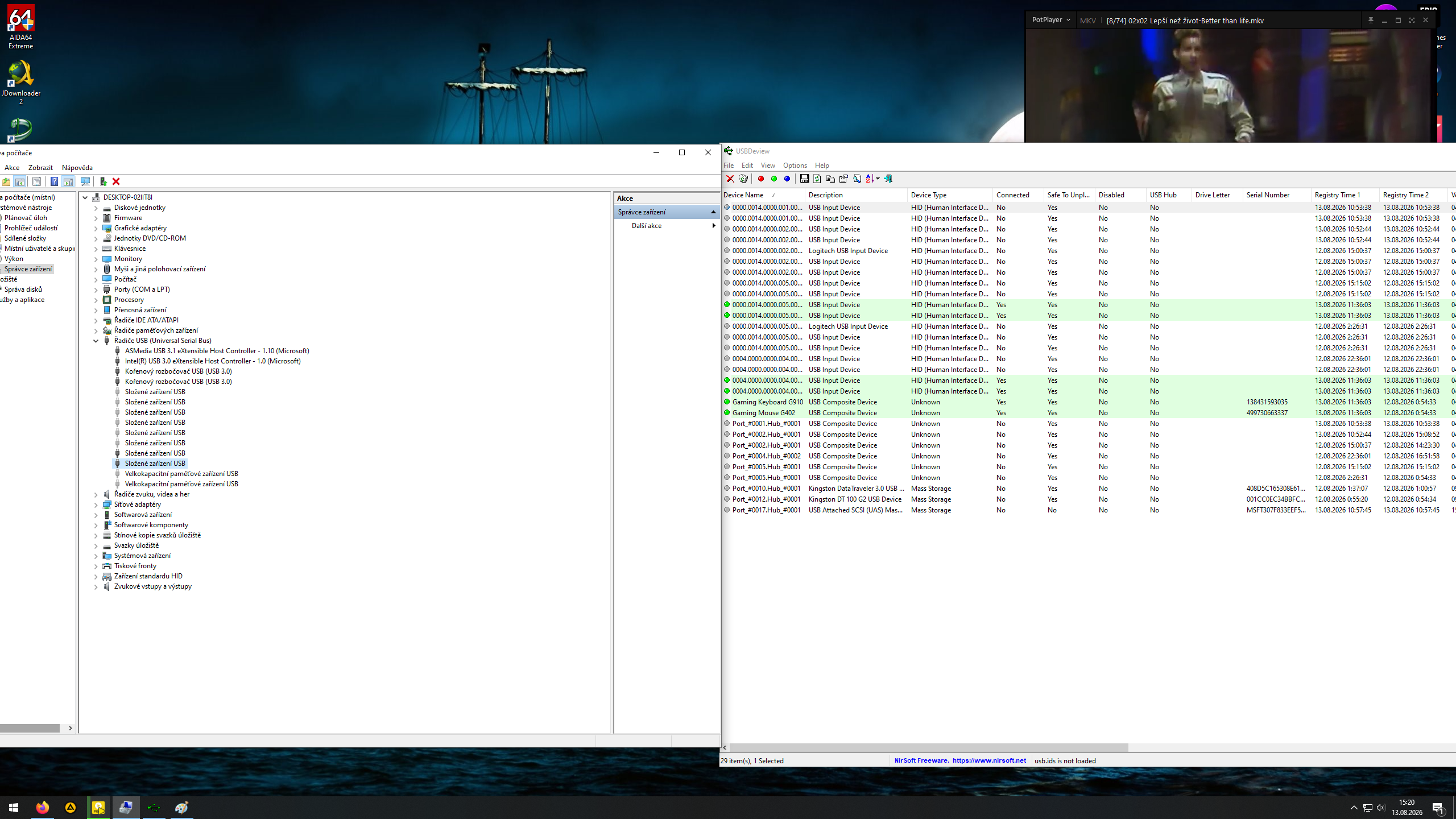Expand the Klávesnice node
The image size is (1456, 819).
point(96,249)
